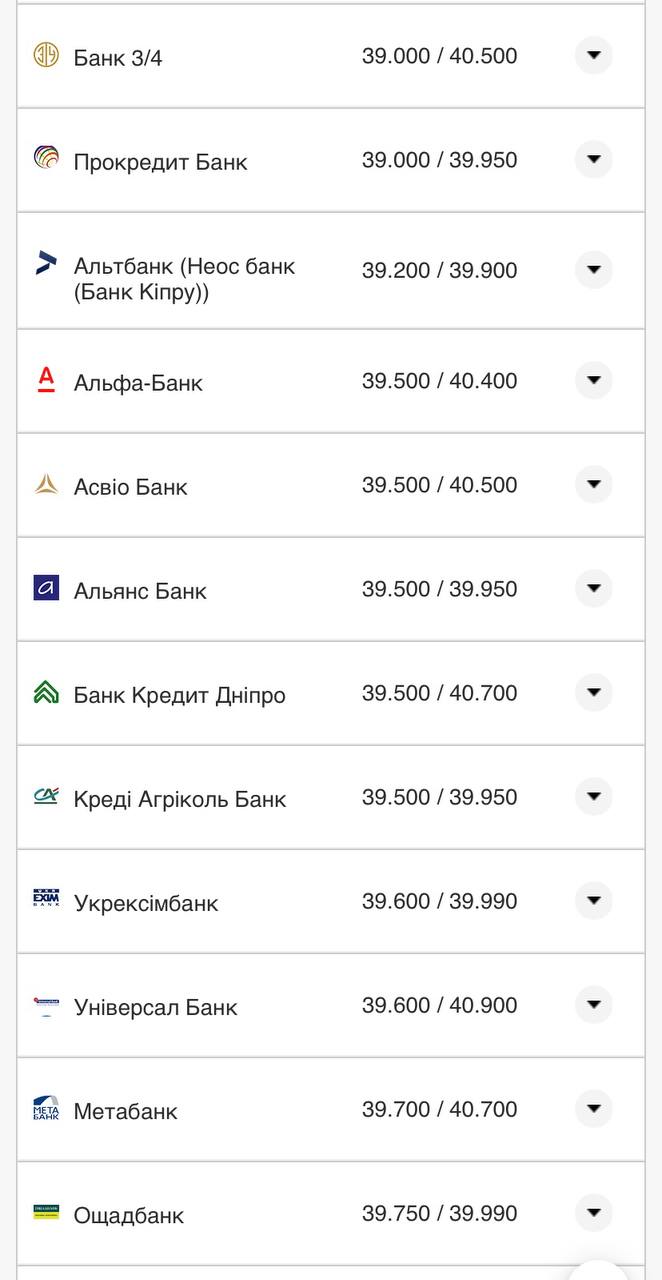The width and height of the screenshot is (662, 1280).
Task: Click the Креді Агріколь Банк logo
Action: [44, 797]
